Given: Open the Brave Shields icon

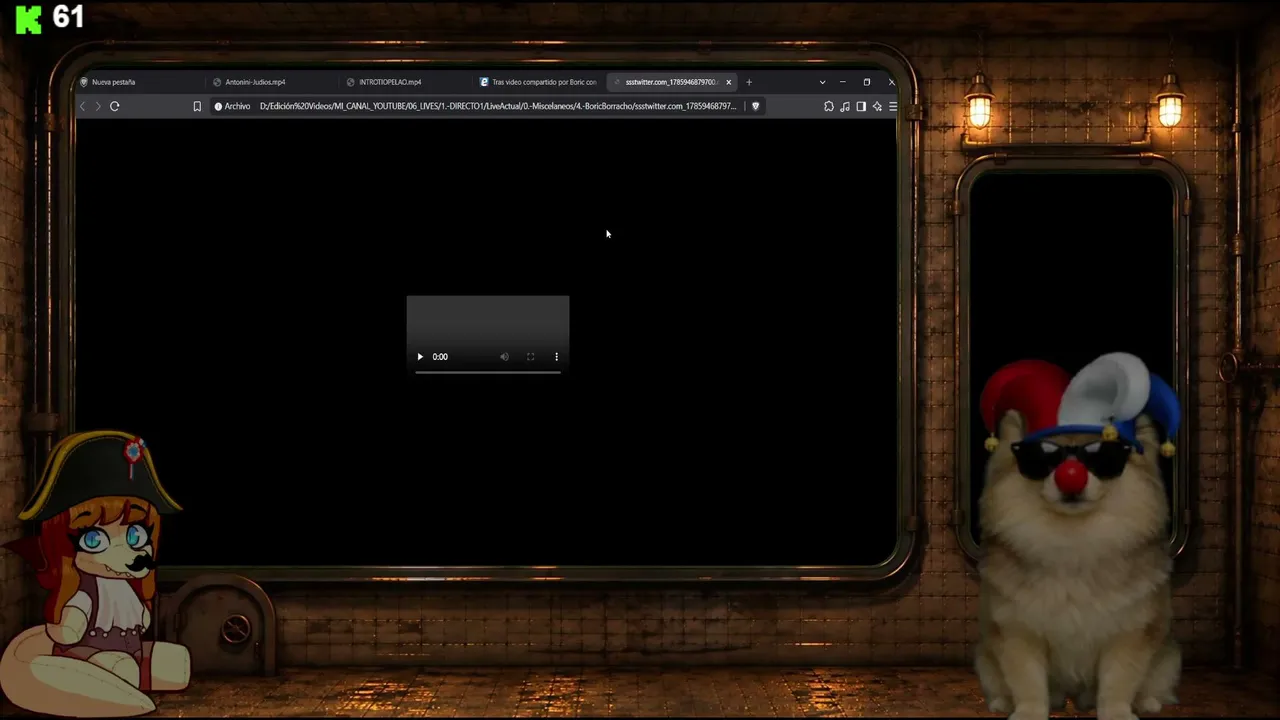Looking at the screenshot, I should pyautogui.click(x=755, y=106).
